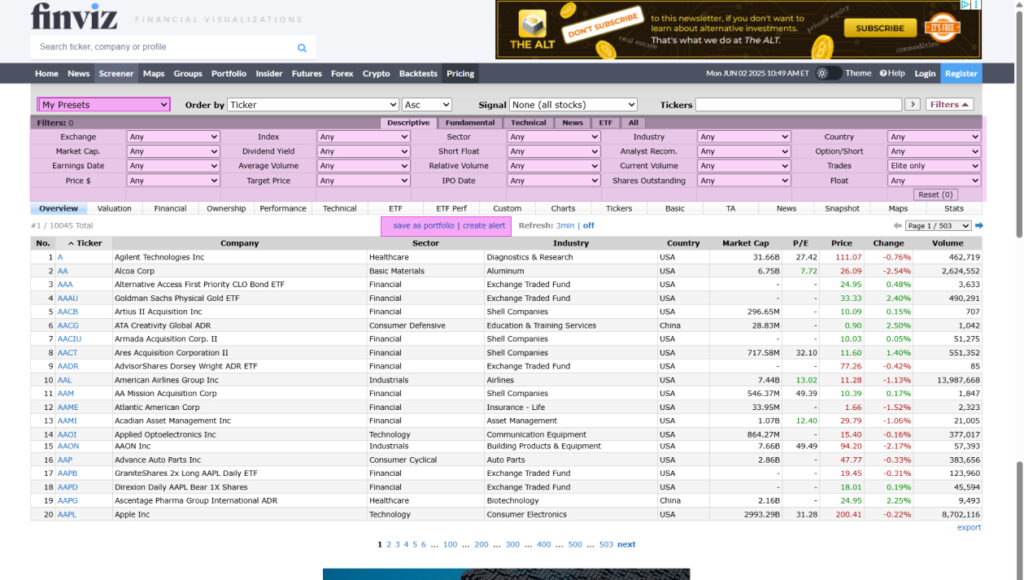Click the Theme link
Viewport: 1024px width, 580px height.
click(858, 73)
